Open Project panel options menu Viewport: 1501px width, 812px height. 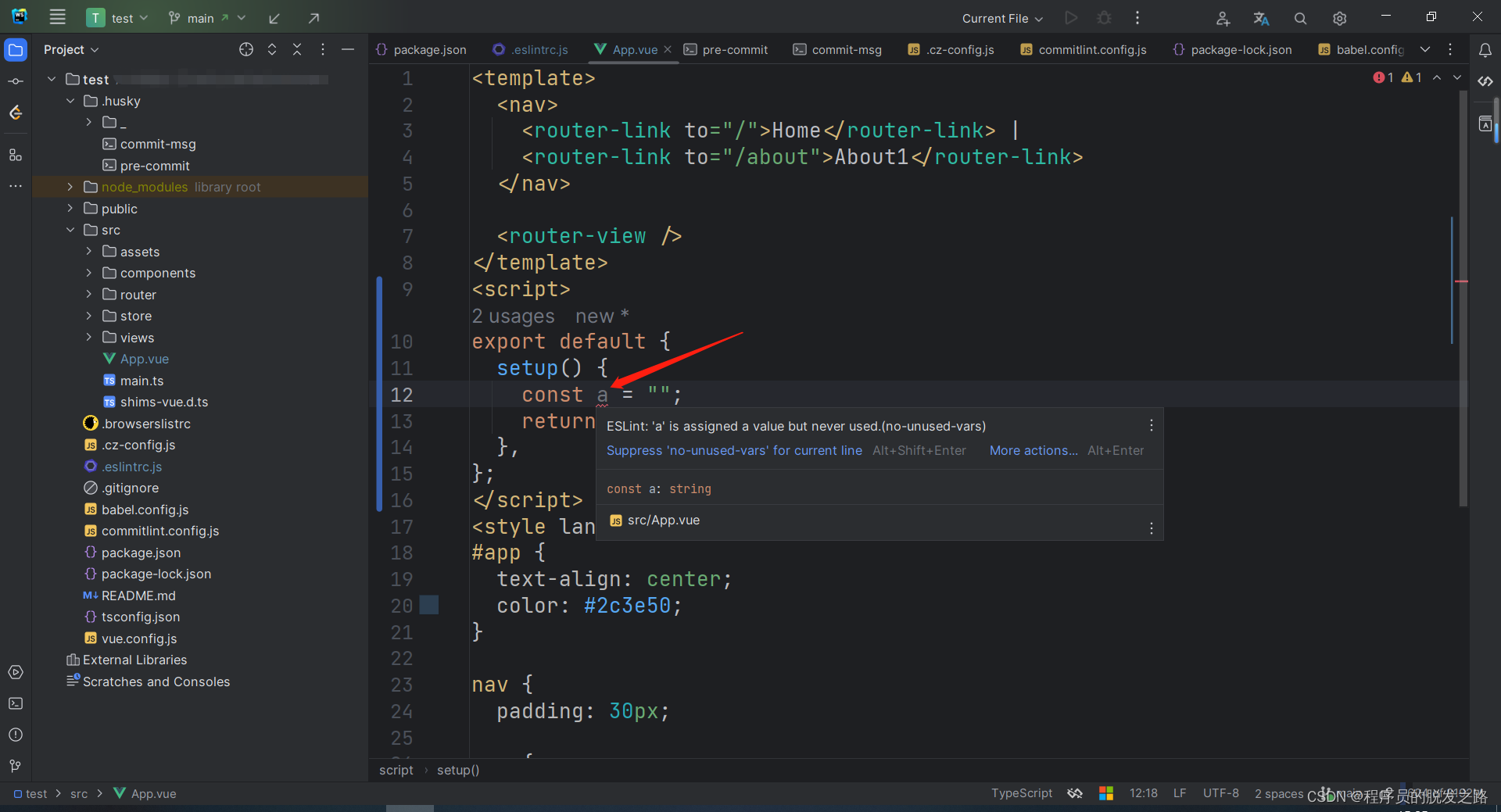pos(323,49)
